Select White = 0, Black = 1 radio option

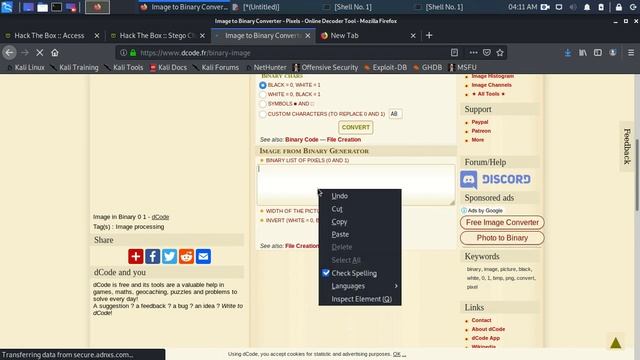(x=263, y=94)
